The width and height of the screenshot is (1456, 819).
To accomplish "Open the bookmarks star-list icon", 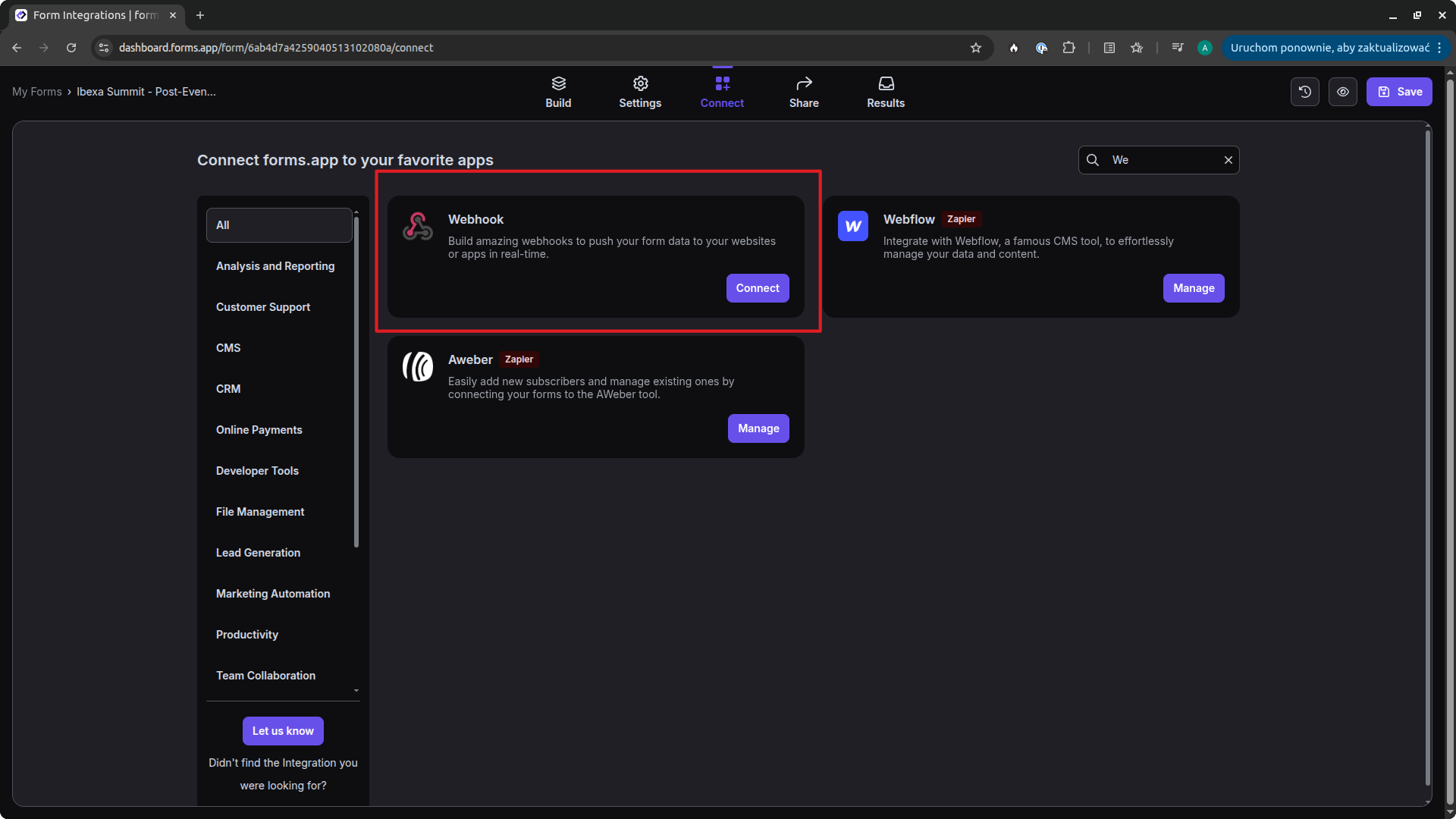I will pos(1137,48).
